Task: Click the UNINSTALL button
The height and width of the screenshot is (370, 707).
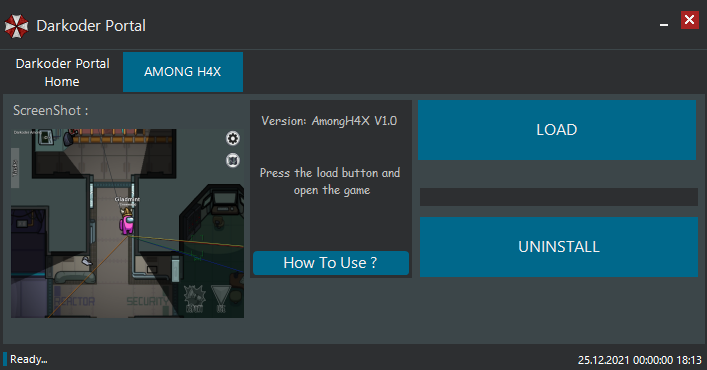Action: [x=559, y=247]
